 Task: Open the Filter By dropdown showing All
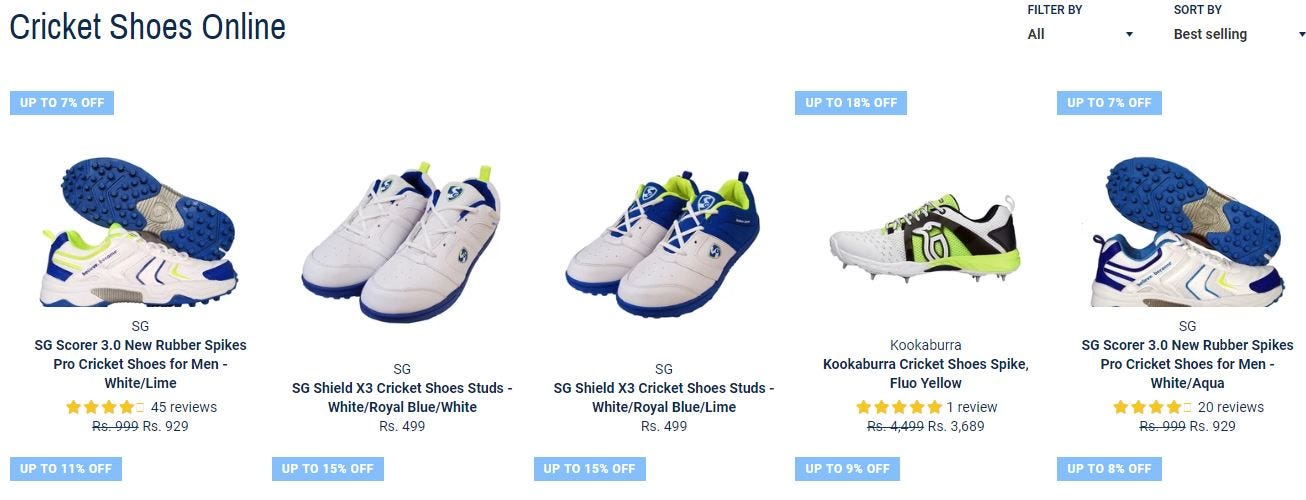coord(1081,34)
